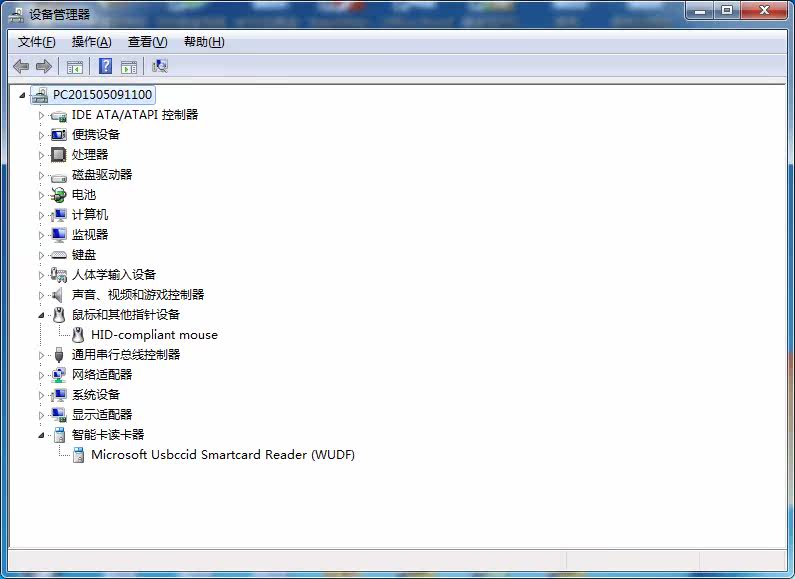Select Microsoft Usbccid Smartcard Reader (WUDF) text

pos(223,455)
